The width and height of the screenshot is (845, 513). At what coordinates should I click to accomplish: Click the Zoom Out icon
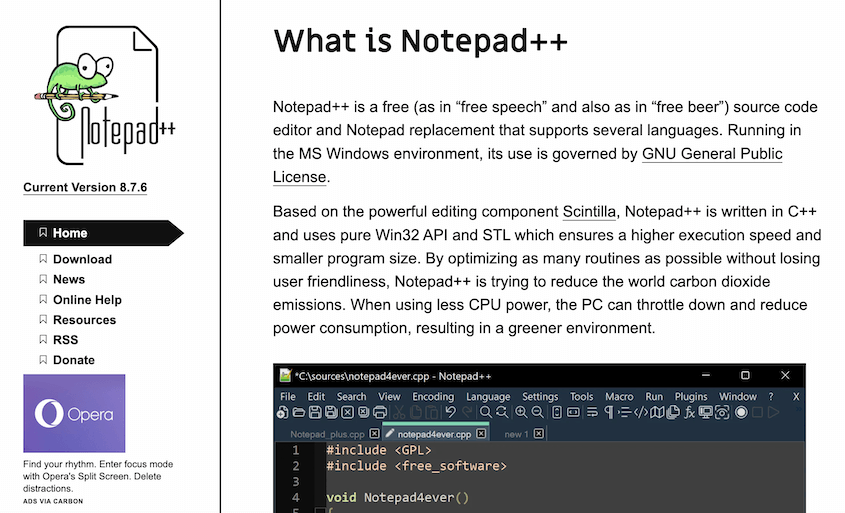tap(537, 413)
